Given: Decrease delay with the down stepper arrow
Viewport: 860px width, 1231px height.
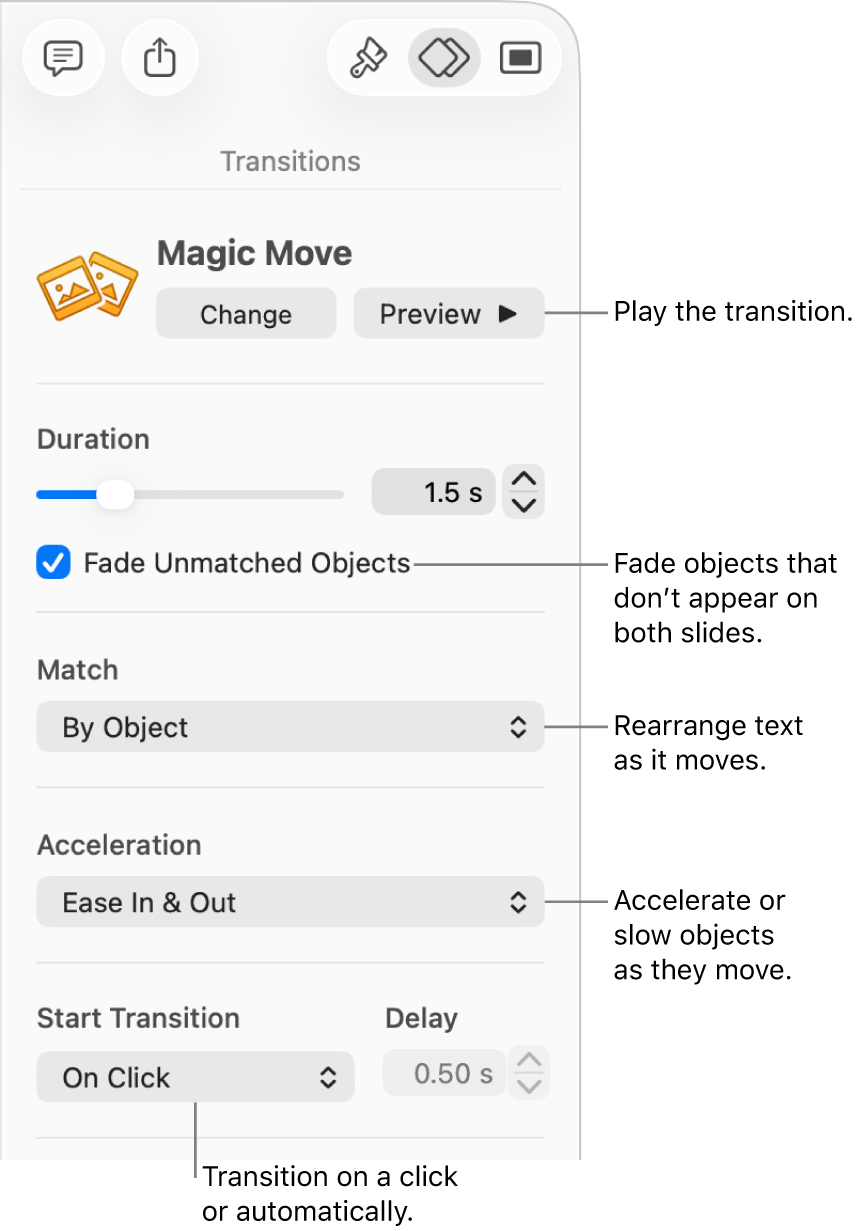Looking at the screenshot, I should tap(529, 1085).
